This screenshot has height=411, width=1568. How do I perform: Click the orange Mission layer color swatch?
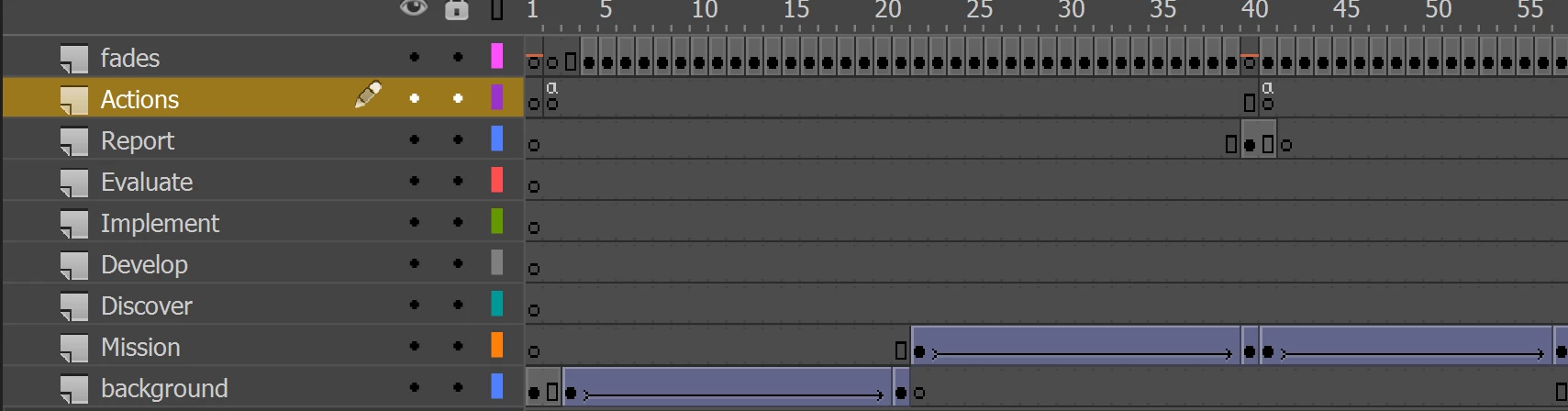tap(496, 345)
